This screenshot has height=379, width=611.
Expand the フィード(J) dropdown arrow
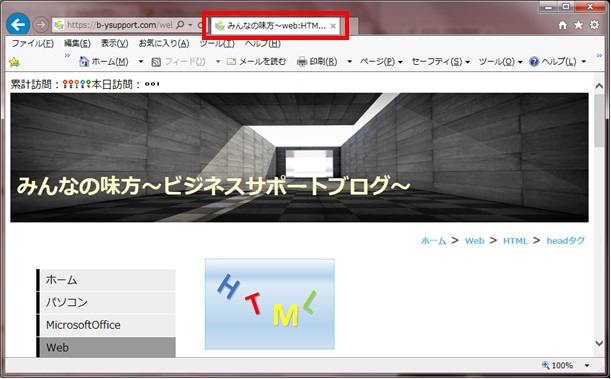217,62
